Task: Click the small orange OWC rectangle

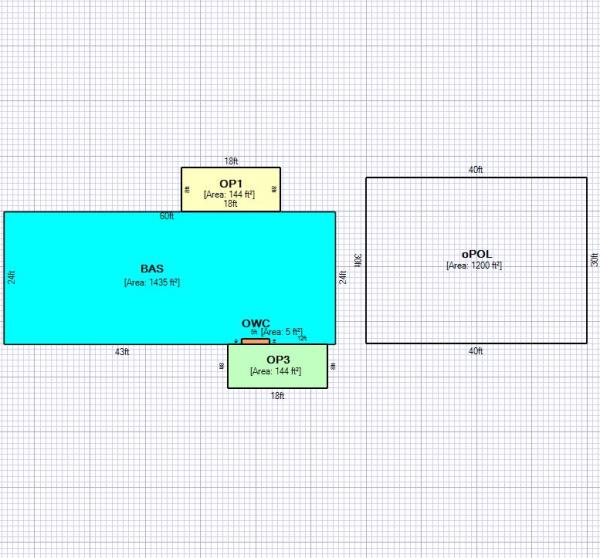Action: 256,342
